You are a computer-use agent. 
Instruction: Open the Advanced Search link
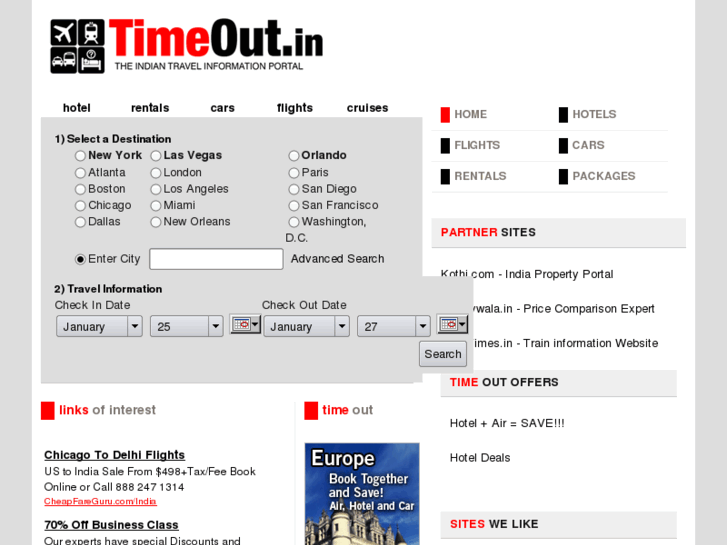pos(338,259)
